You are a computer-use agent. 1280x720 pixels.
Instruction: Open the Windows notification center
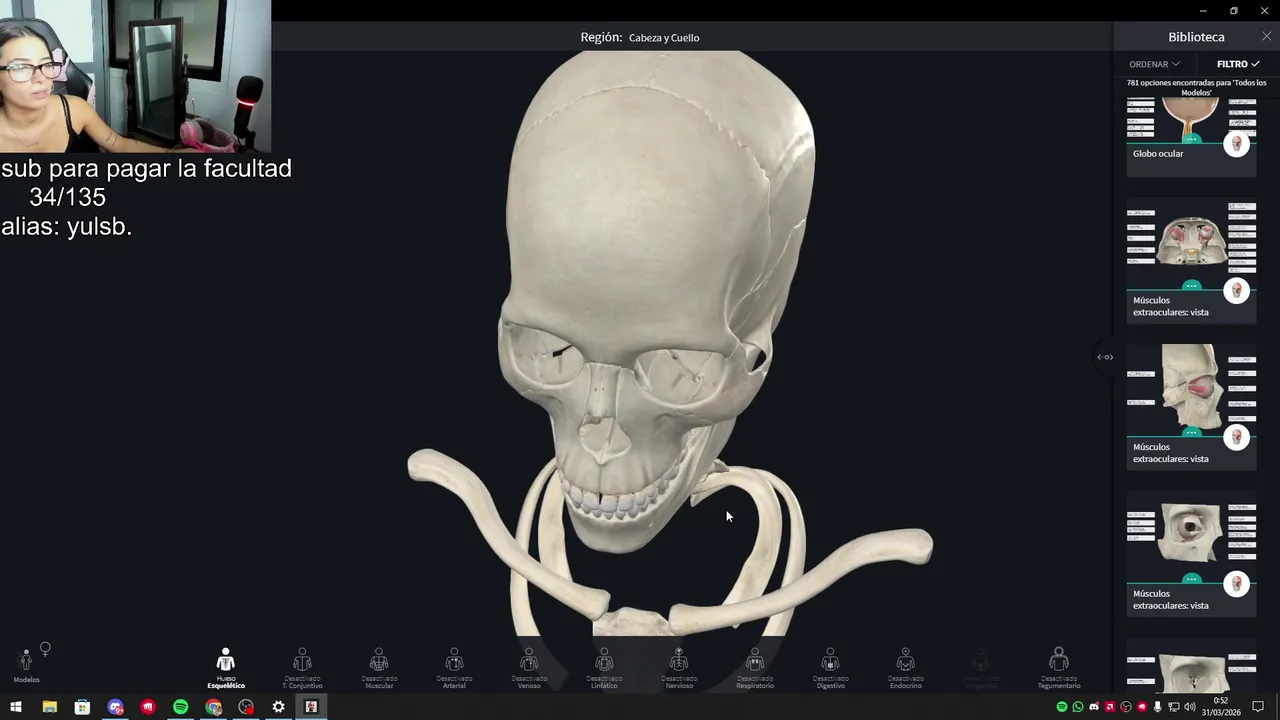[x=1259, y=707]
